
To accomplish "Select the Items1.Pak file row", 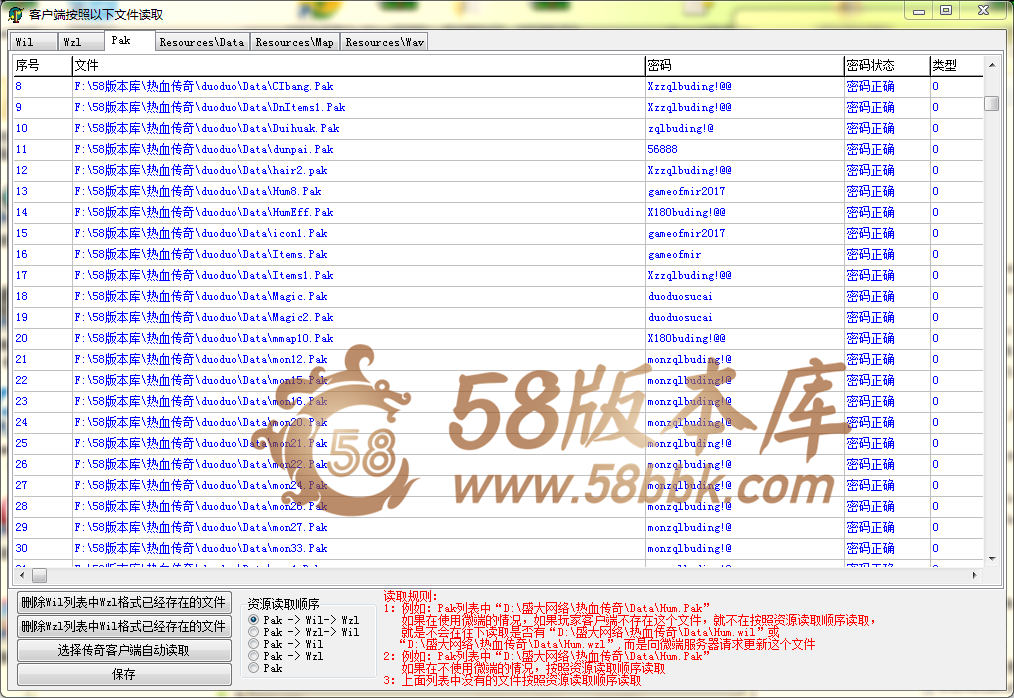I will coord(498,276).
